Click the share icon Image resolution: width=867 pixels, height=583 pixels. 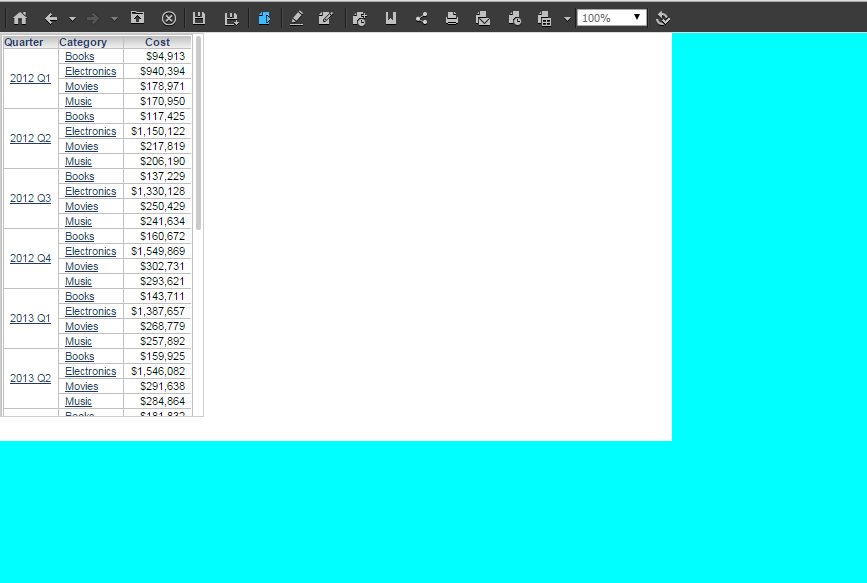click(421, 18)
